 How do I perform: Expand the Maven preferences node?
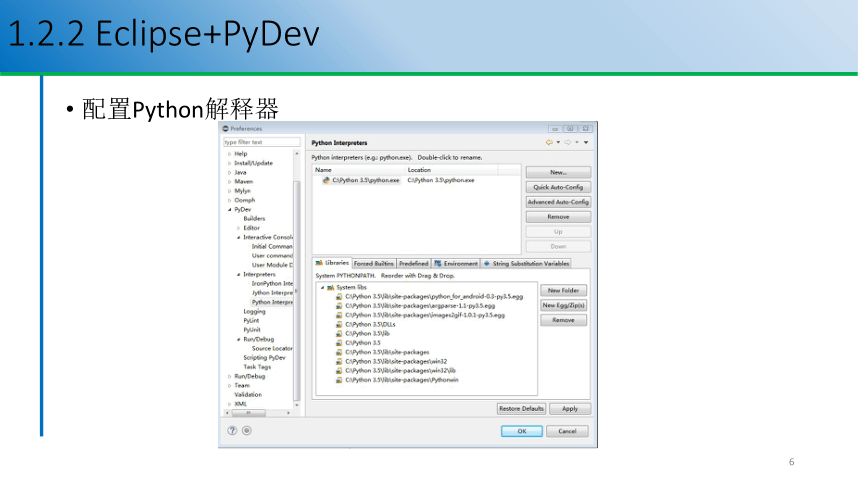click(230, 182)
